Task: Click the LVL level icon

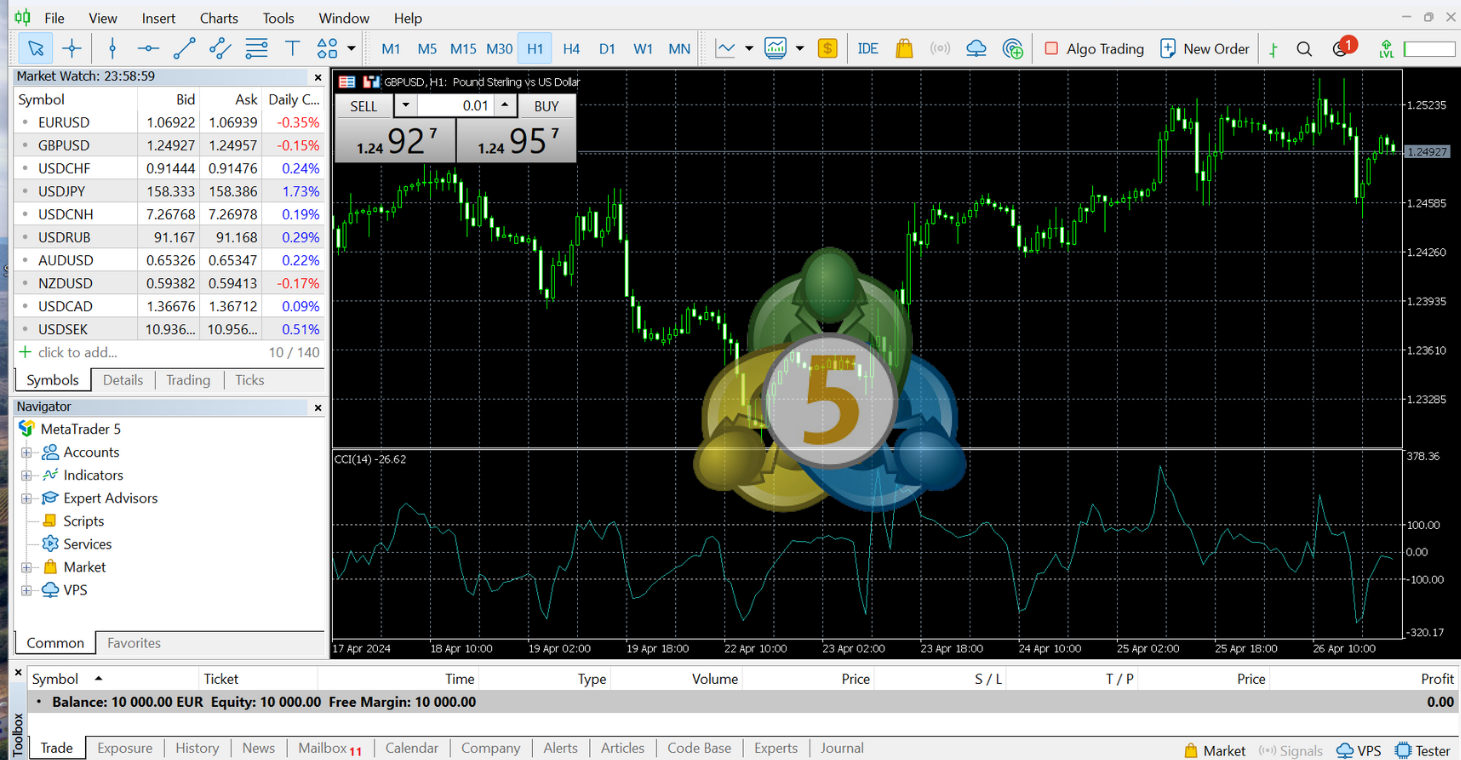Action: [x=1386, y=48]
